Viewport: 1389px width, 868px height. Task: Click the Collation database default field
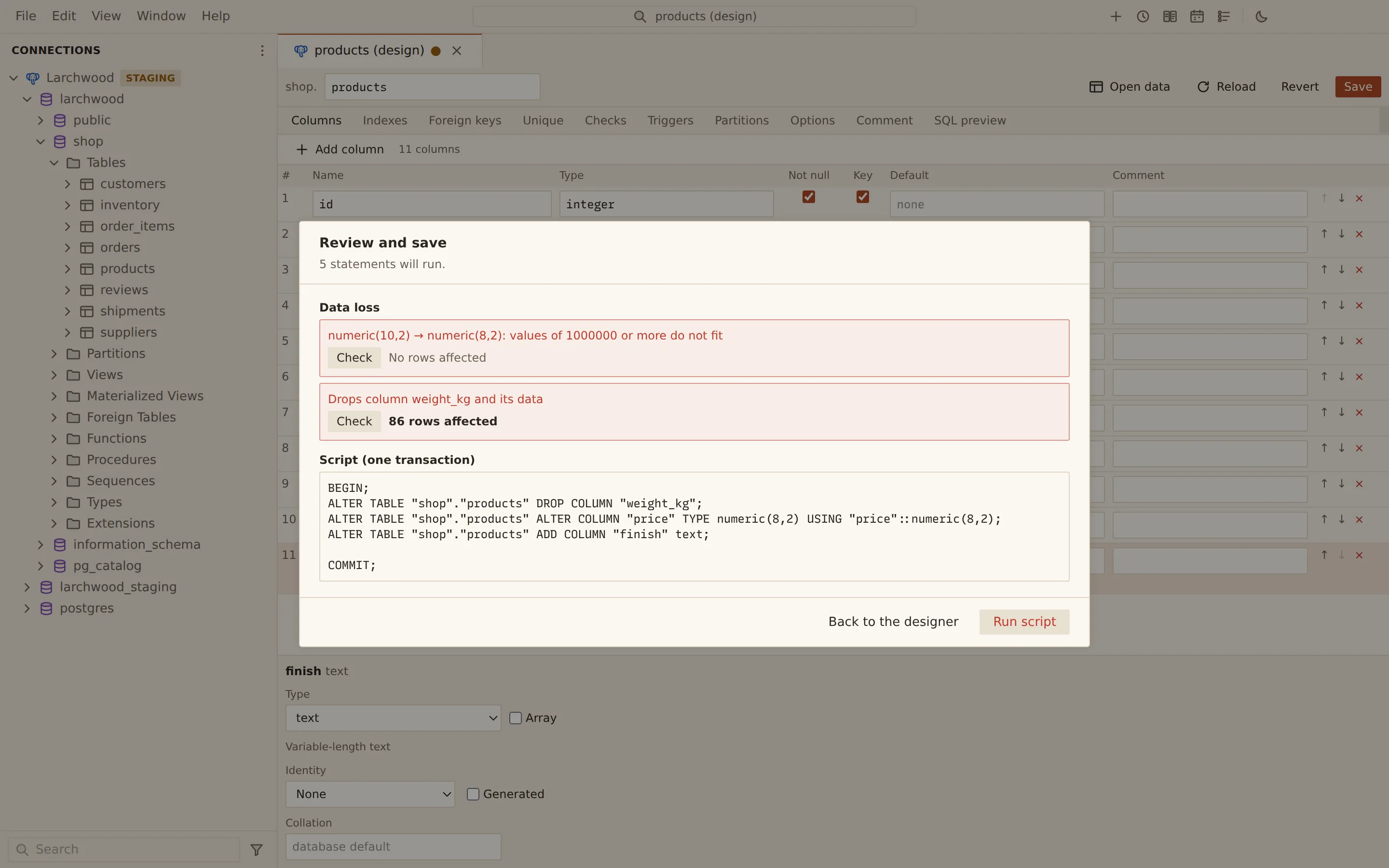pyautogui.click(x=393, y=847)
